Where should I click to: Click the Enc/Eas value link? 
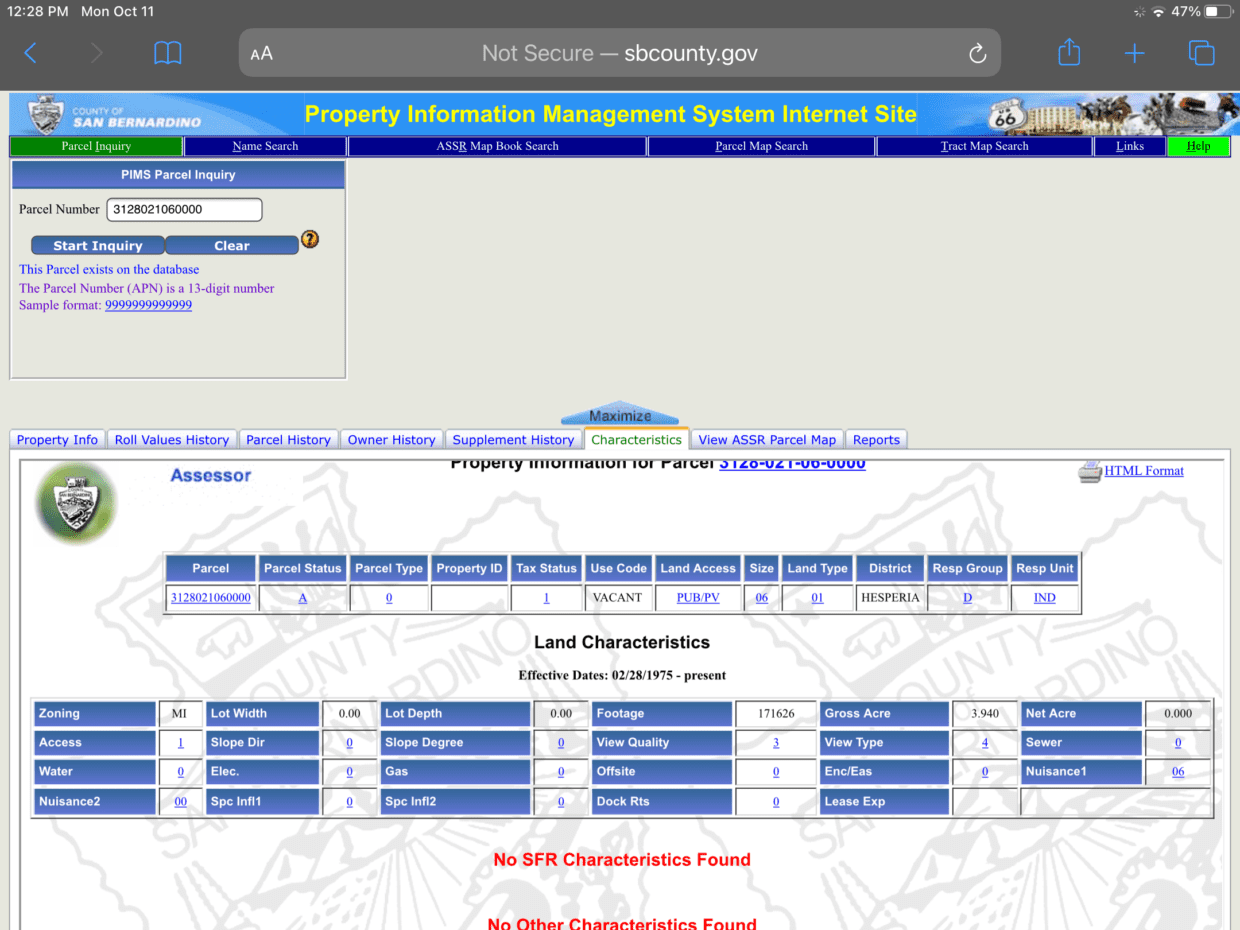pyautogui.click(x=985, y=772)
